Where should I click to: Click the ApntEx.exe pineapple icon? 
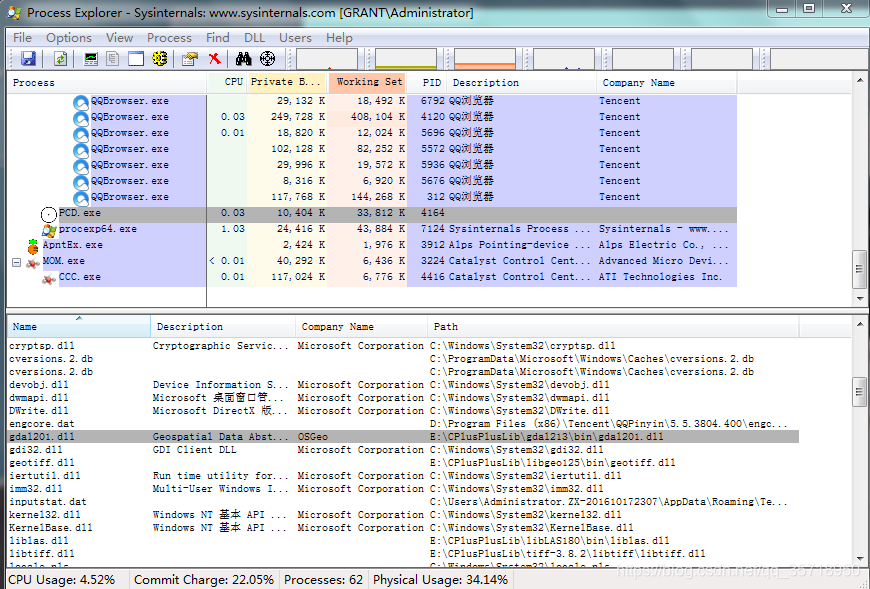click(x=33, y=246)
